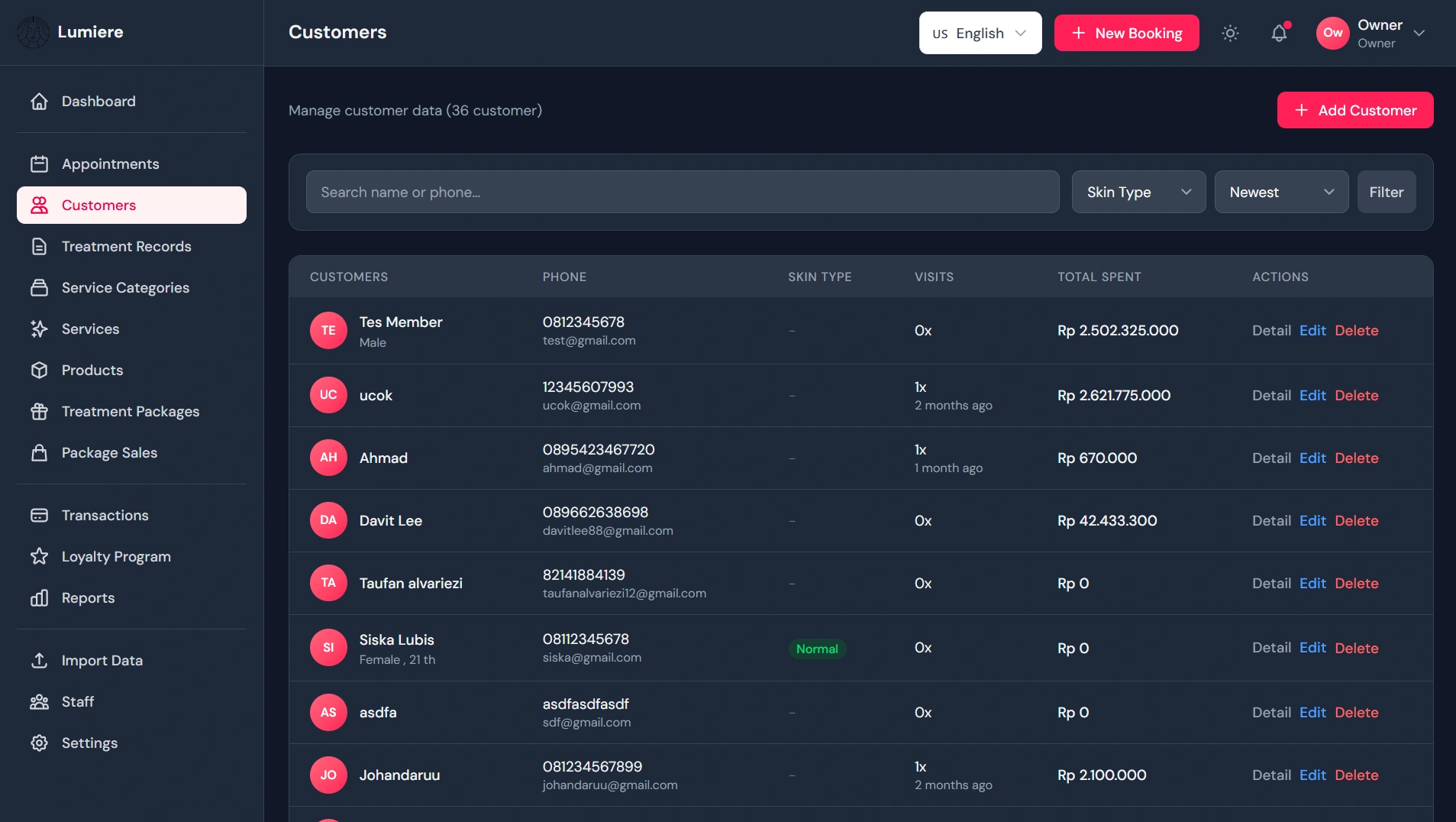
Task: Click the Total Spent column header
Action: click(x=1099, y=277)
